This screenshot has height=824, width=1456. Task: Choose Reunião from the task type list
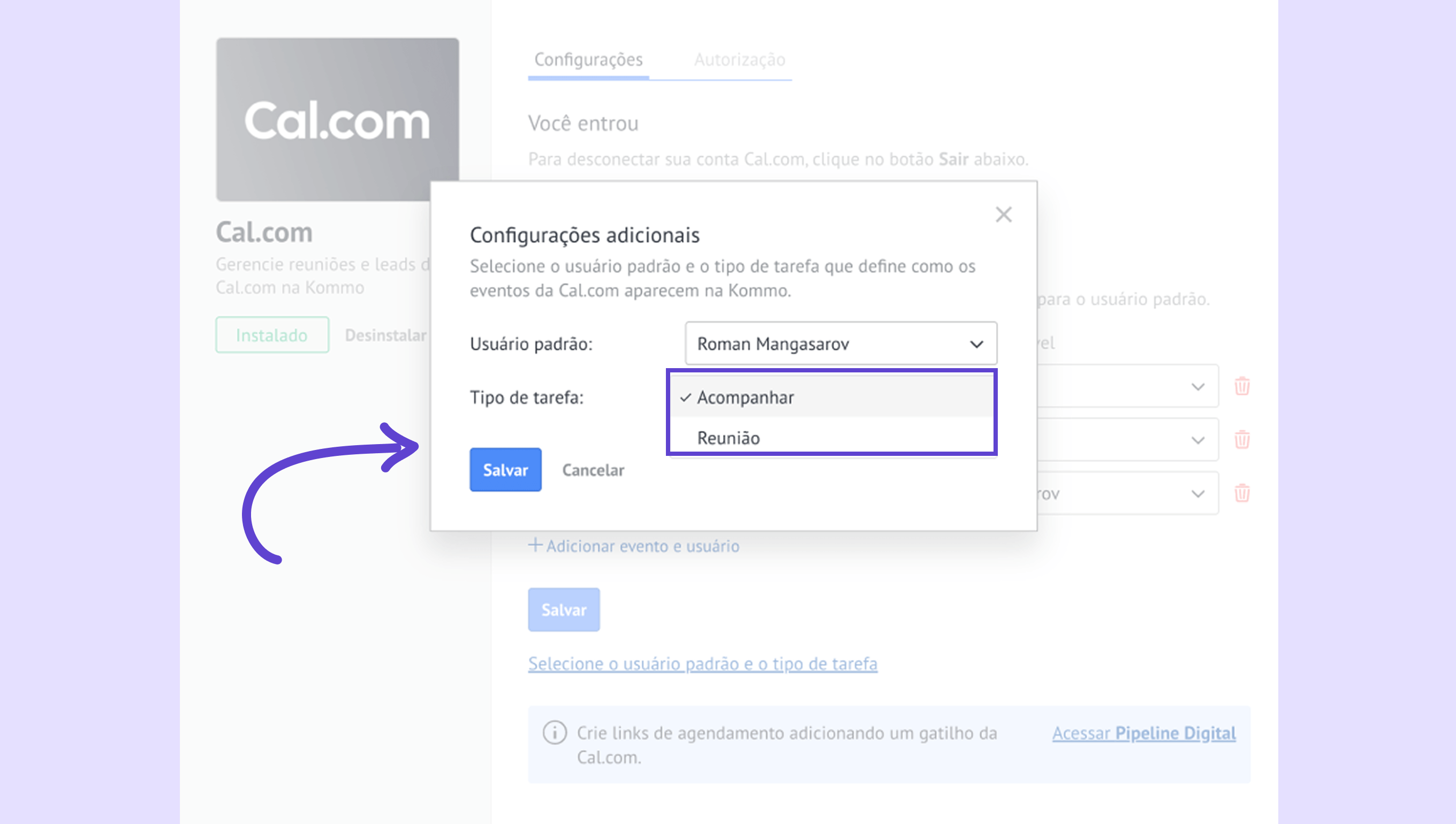pyautogui.click(x=728, y=438)
